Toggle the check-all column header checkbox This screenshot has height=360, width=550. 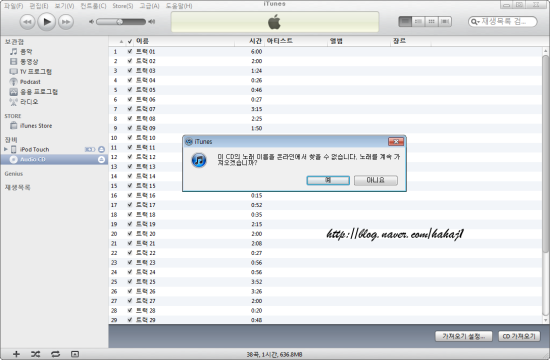[130, 41]
